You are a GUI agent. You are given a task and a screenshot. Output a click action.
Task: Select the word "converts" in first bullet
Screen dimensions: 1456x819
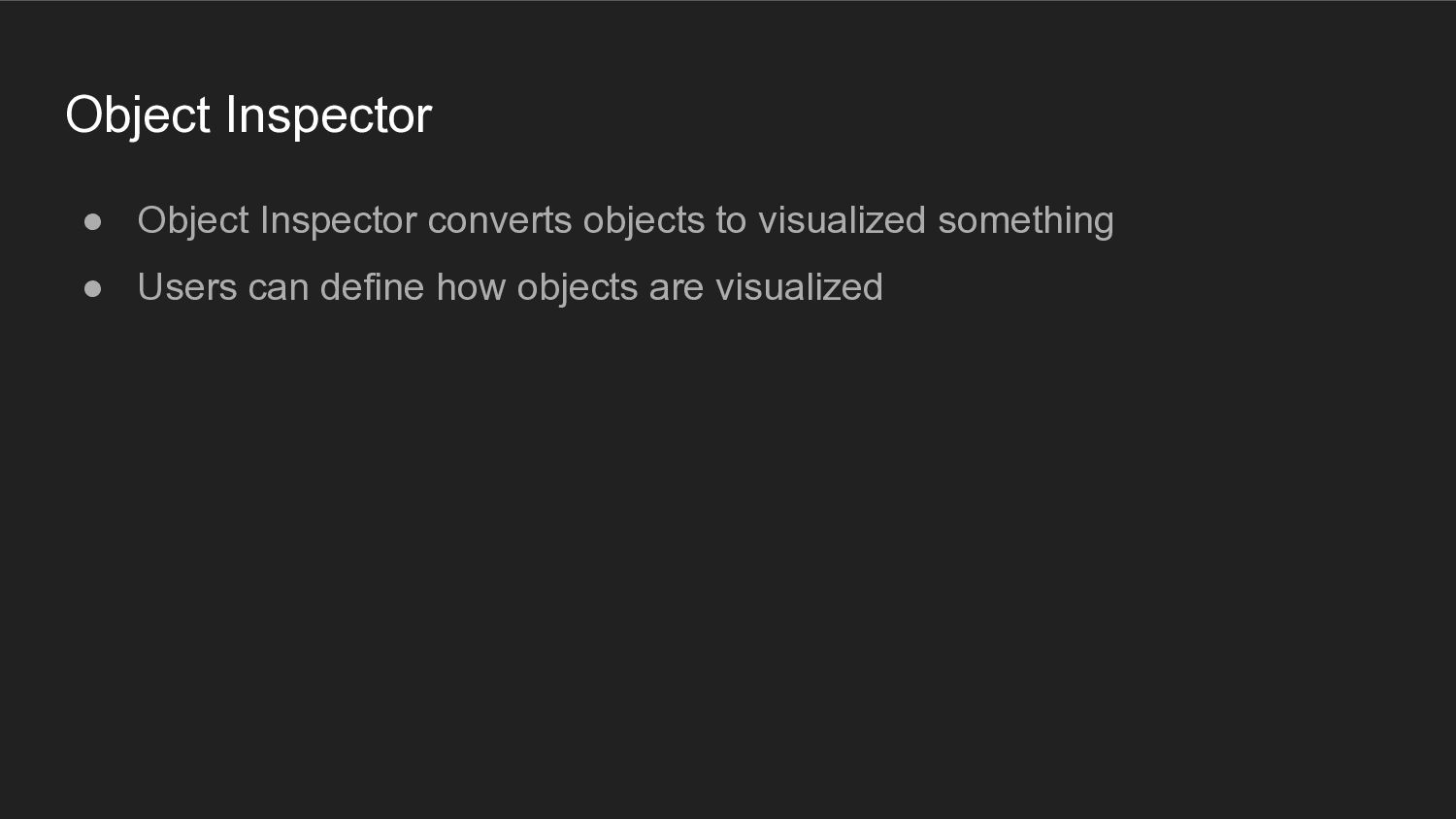coord(500,220)
